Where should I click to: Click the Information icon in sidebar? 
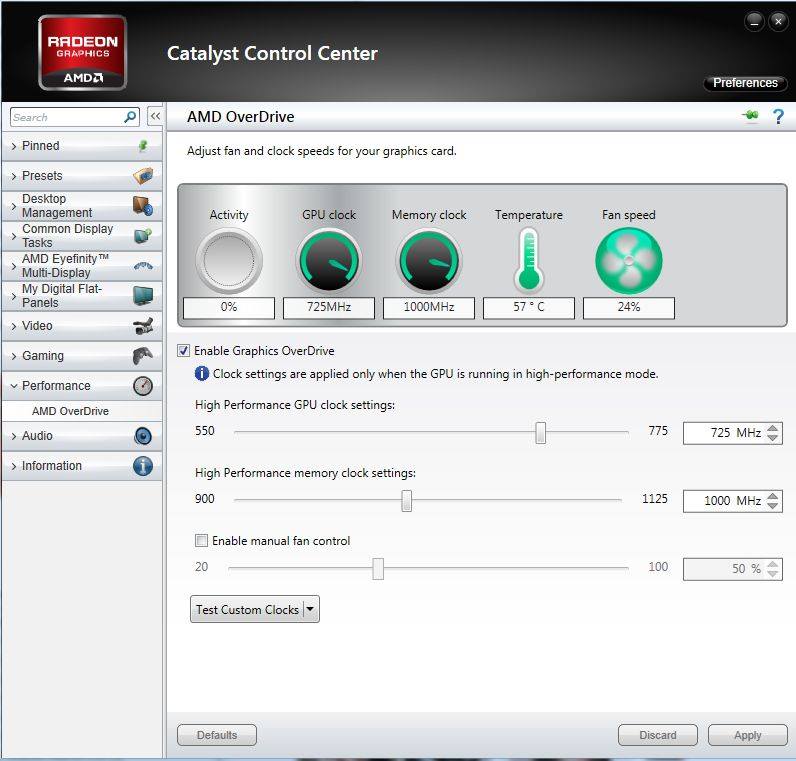[x=143, y=466]
